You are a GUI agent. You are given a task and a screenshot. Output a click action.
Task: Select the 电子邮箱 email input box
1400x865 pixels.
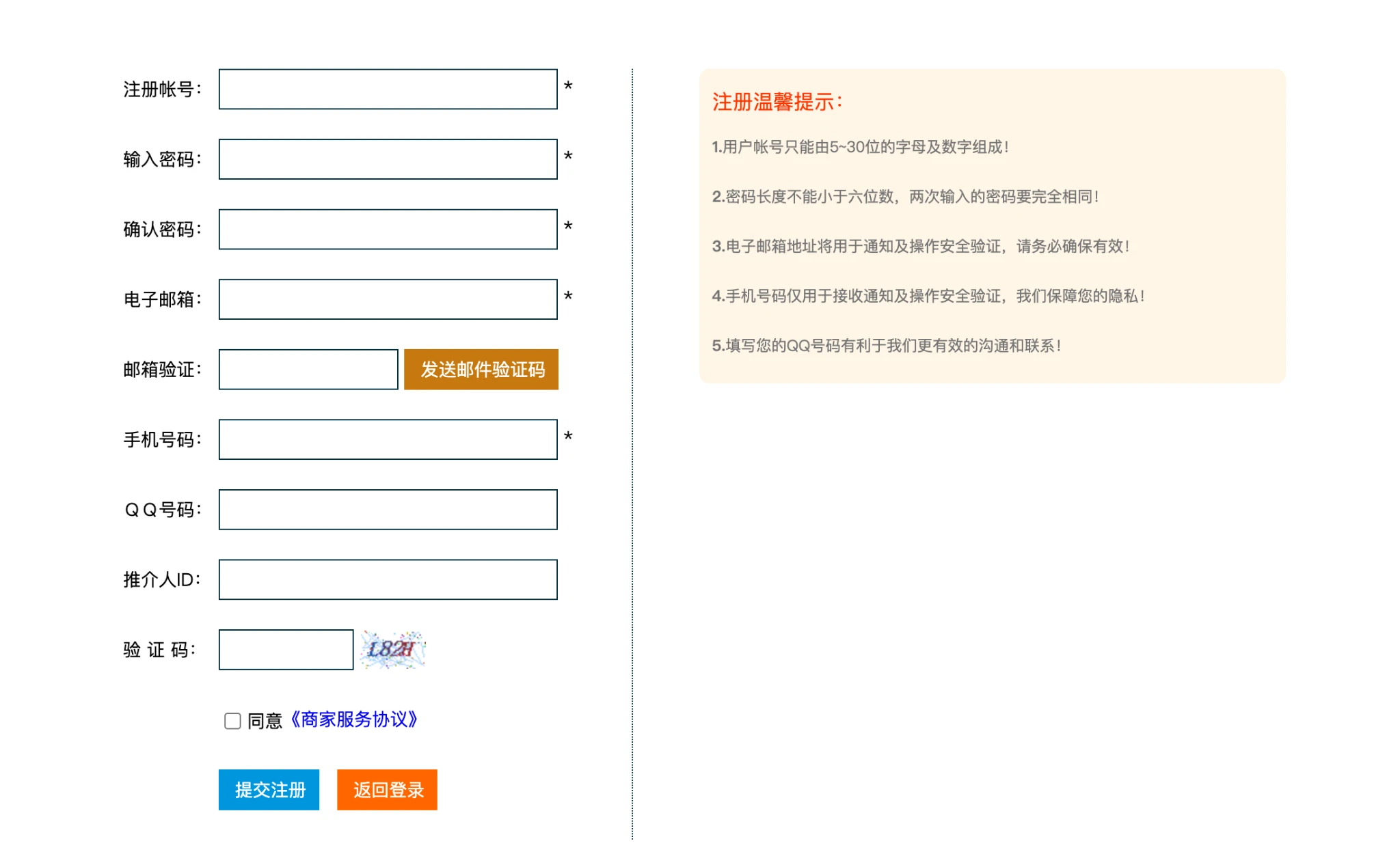tap(388, 299)
